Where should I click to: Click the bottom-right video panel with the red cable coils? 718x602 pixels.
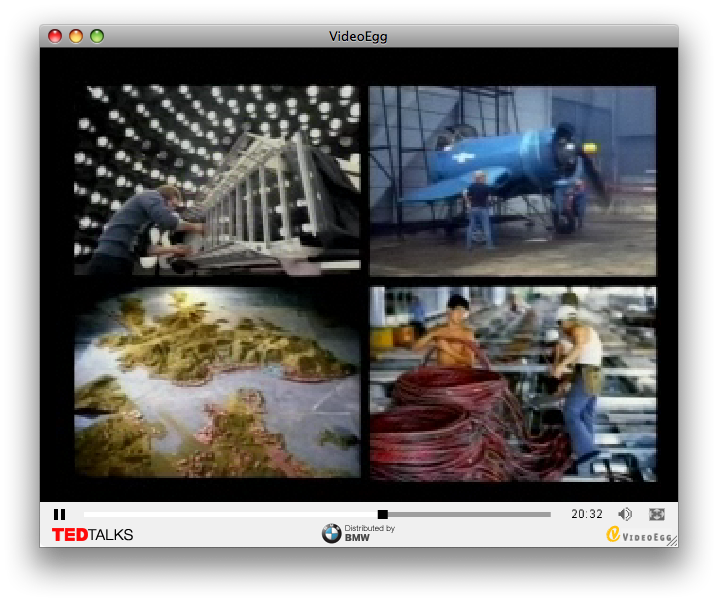coord(512,383)
